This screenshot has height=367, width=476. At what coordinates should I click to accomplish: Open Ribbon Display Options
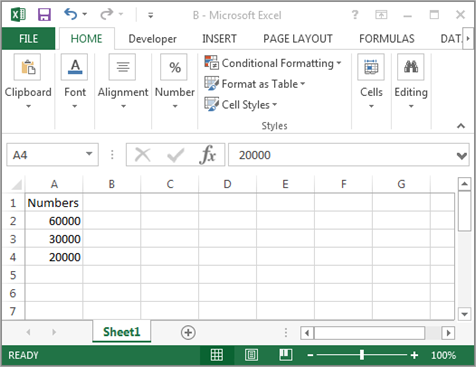[x=381, y=15]
